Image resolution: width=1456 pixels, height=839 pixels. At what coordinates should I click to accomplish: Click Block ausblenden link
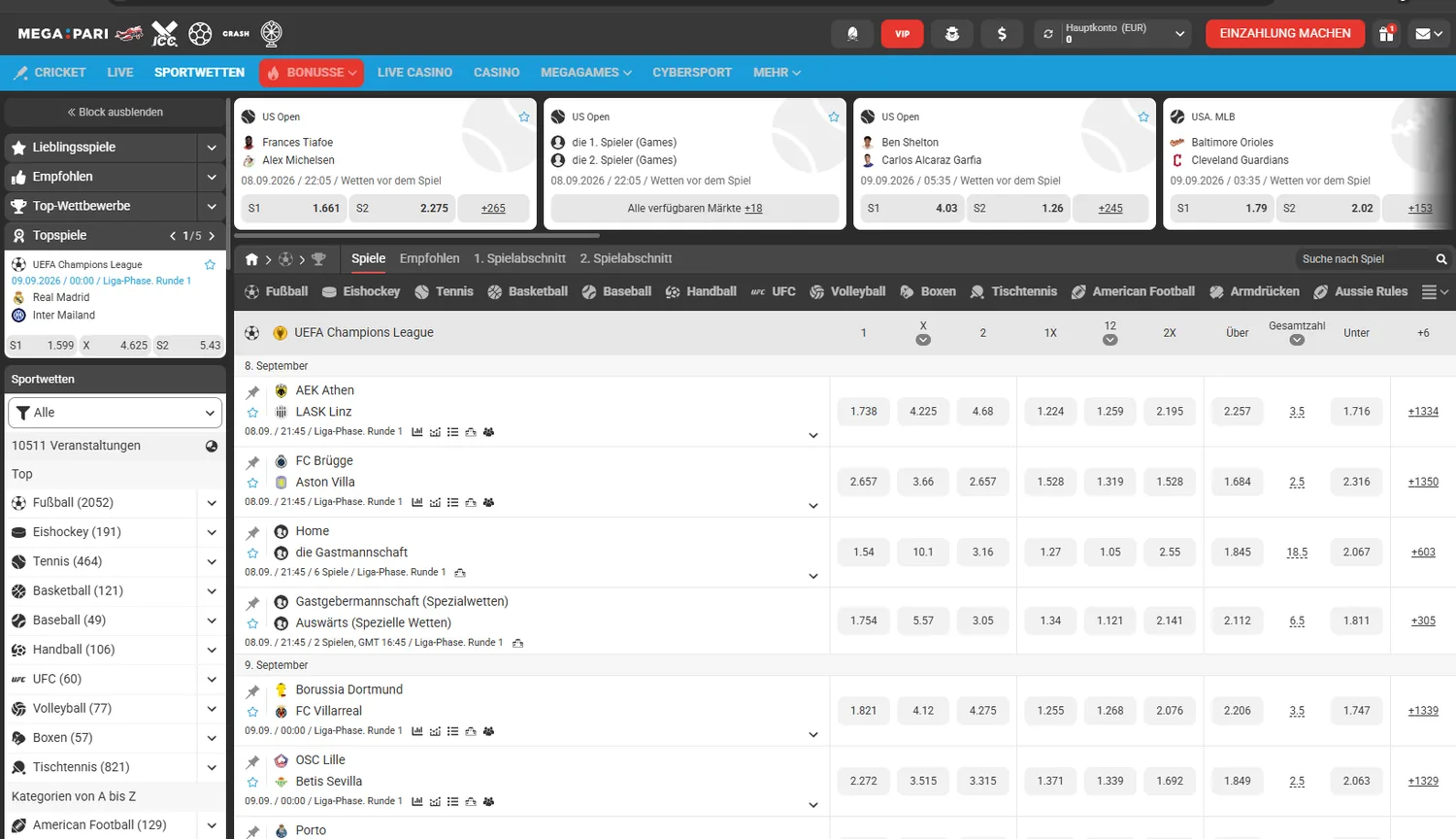pyautogui.click(x=116, y=113)
